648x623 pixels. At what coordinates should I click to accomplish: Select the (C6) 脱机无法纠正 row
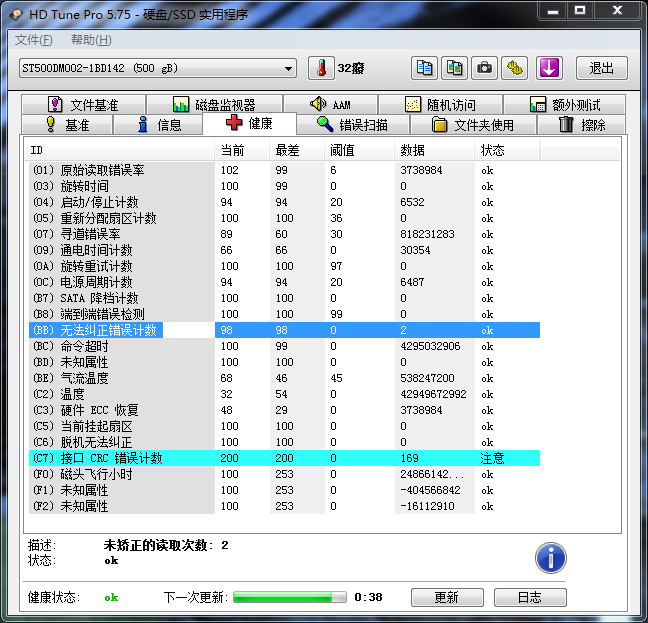tap(284, 442)
